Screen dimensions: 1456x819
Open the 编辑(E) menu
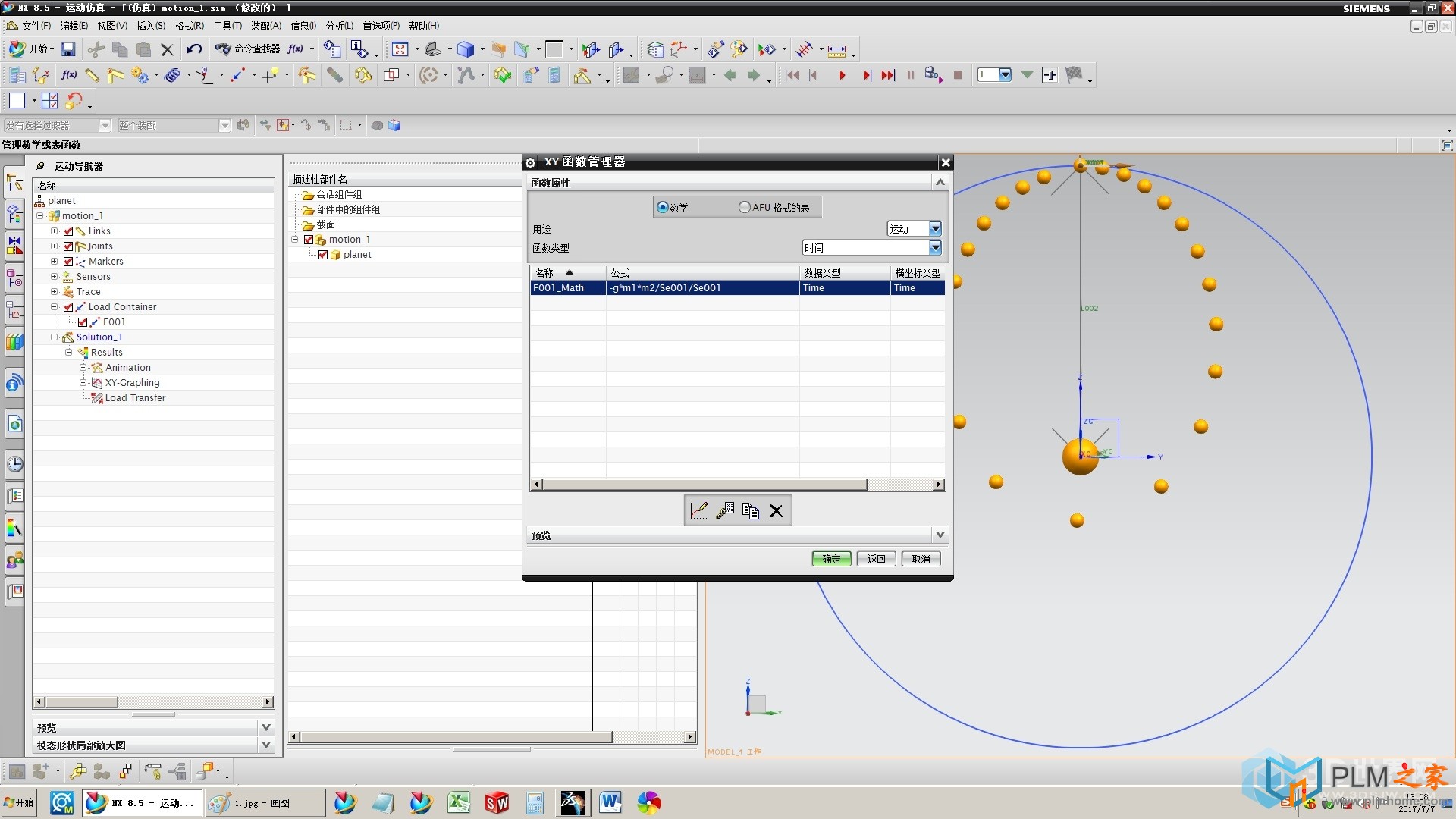74,26
